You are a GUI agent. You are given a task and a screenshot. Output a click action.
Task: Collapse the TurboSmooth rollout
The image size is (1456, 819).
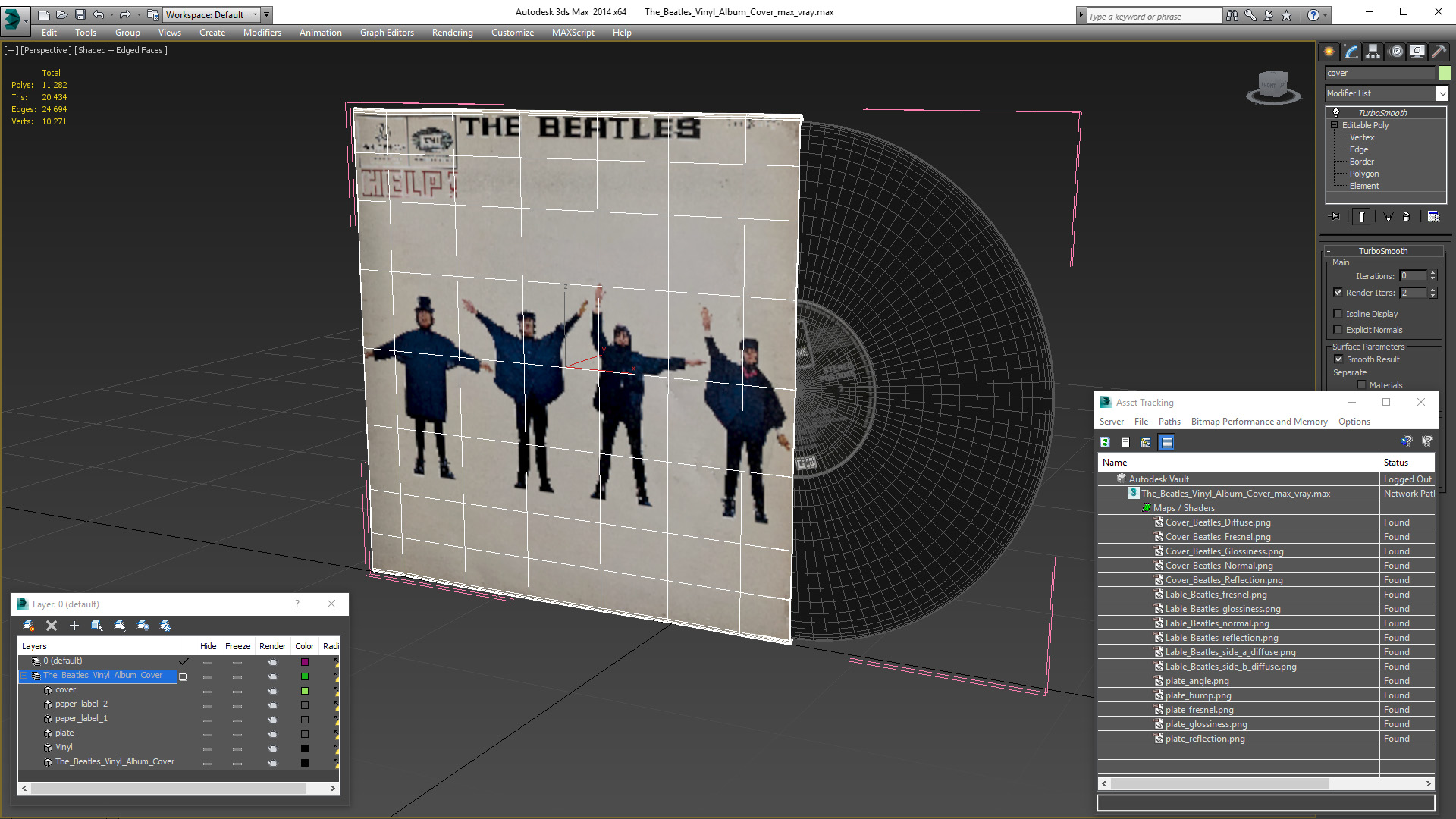(x=1329, y=251)
